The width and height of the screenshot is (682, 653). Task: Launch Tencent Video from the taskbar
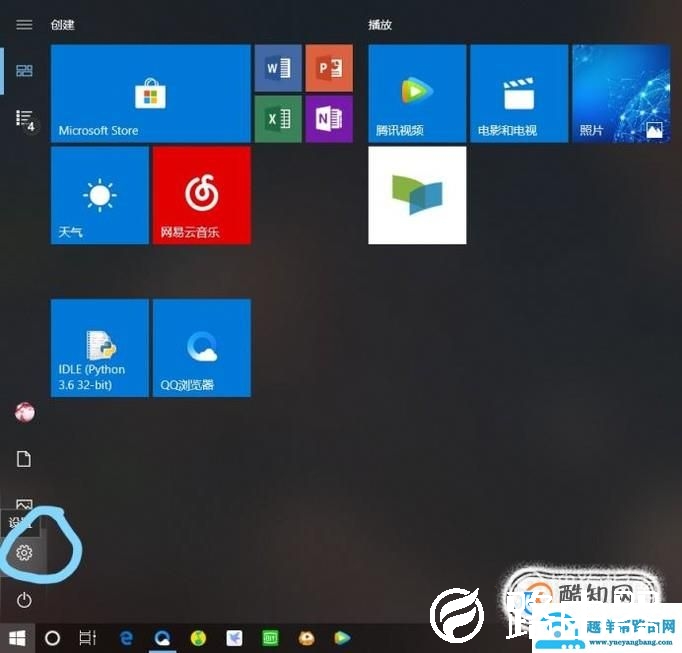[x=342, y=638]
